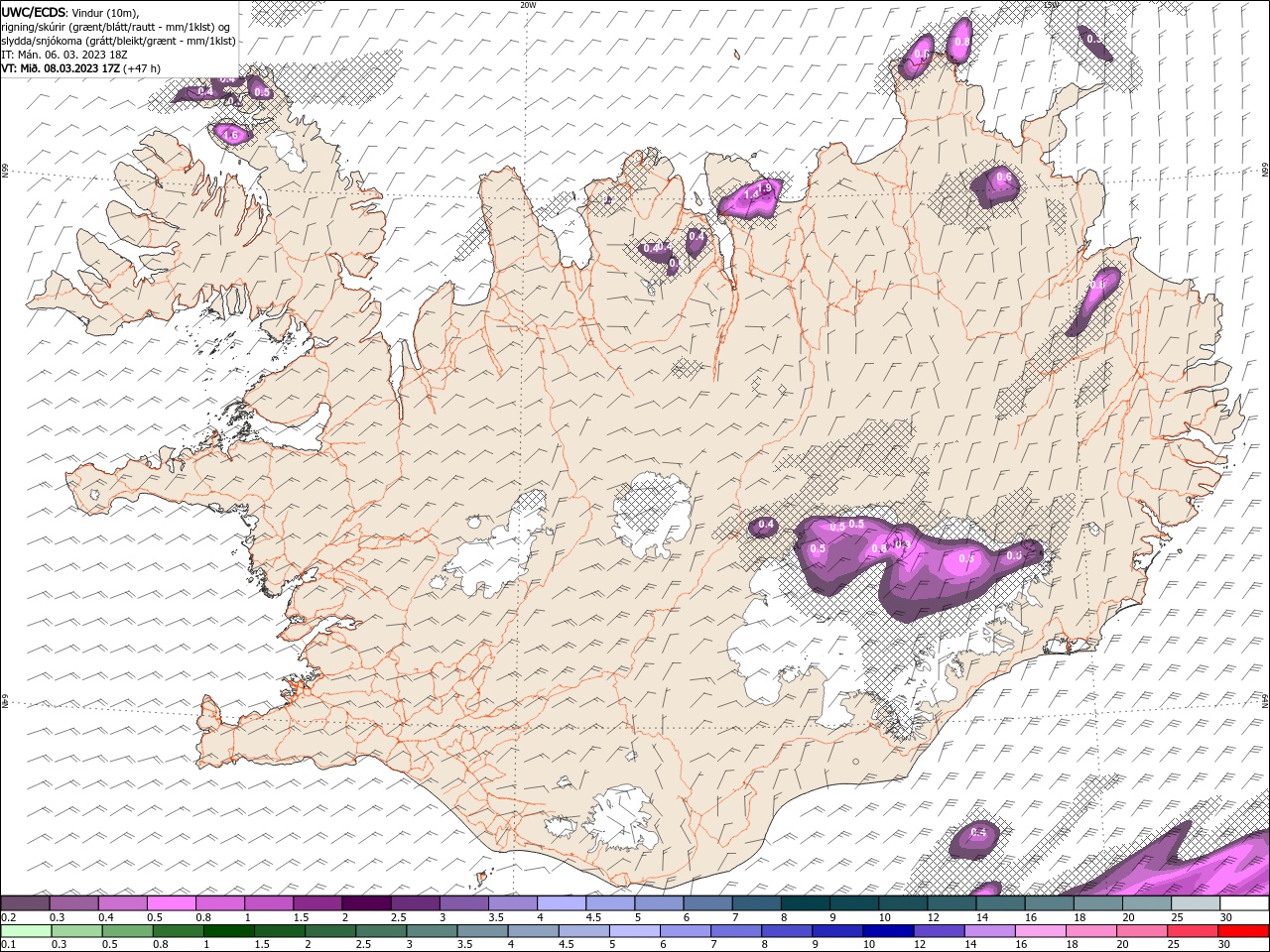Click the dark teal swatch labelled 8 in the snow scale

pos(804,903)
